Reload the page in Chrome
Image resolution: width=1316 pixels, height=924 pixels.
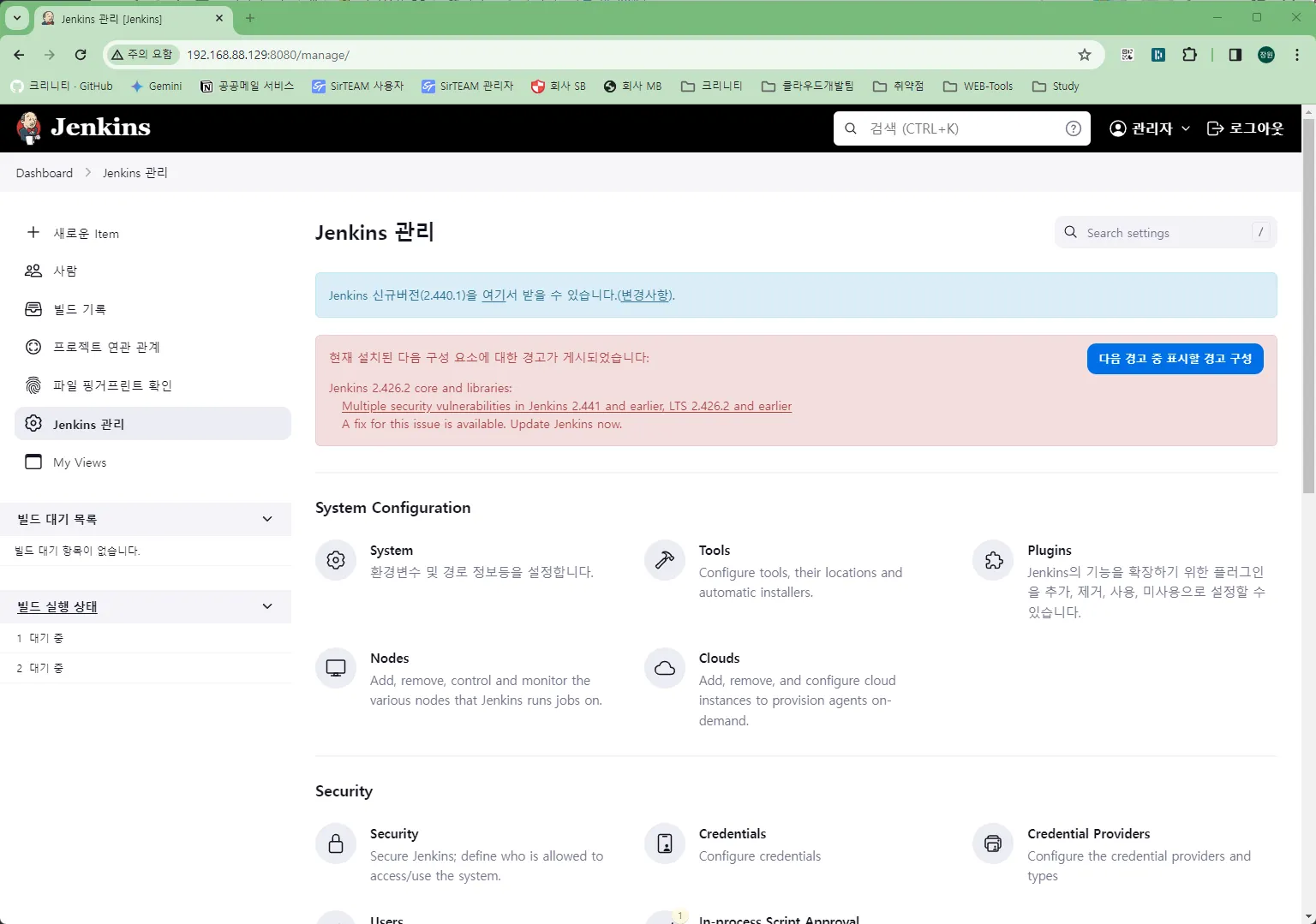81,55
